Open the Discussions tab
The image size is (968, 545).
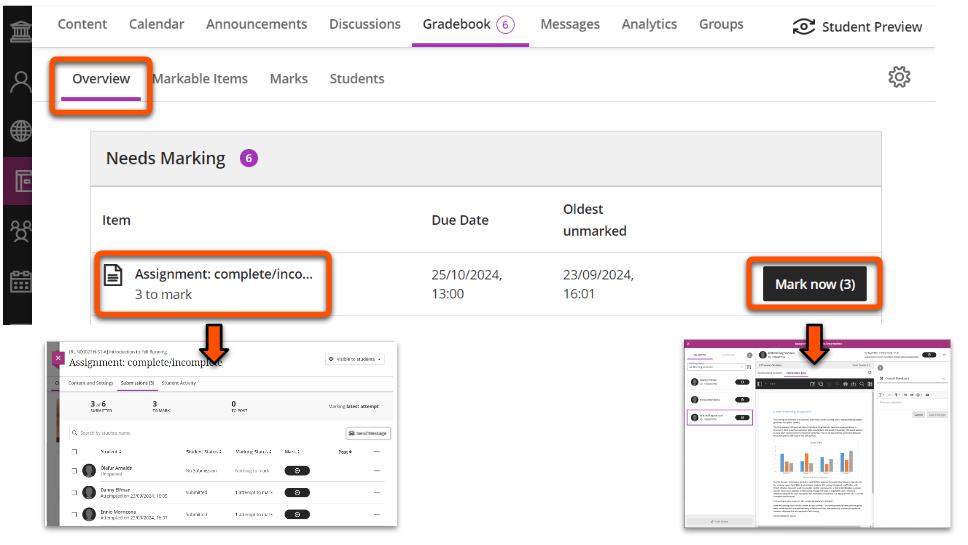pyautogui.click(x=364, y=24)
